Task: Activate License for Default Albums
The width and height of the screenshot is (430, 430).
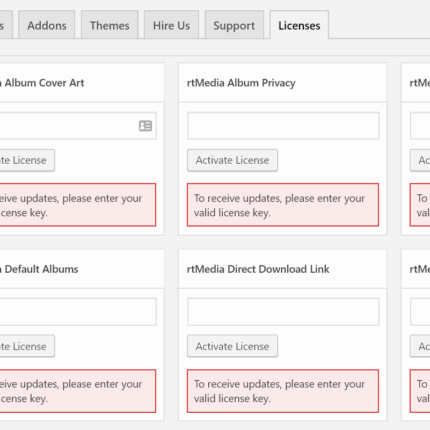Action: 27,346
